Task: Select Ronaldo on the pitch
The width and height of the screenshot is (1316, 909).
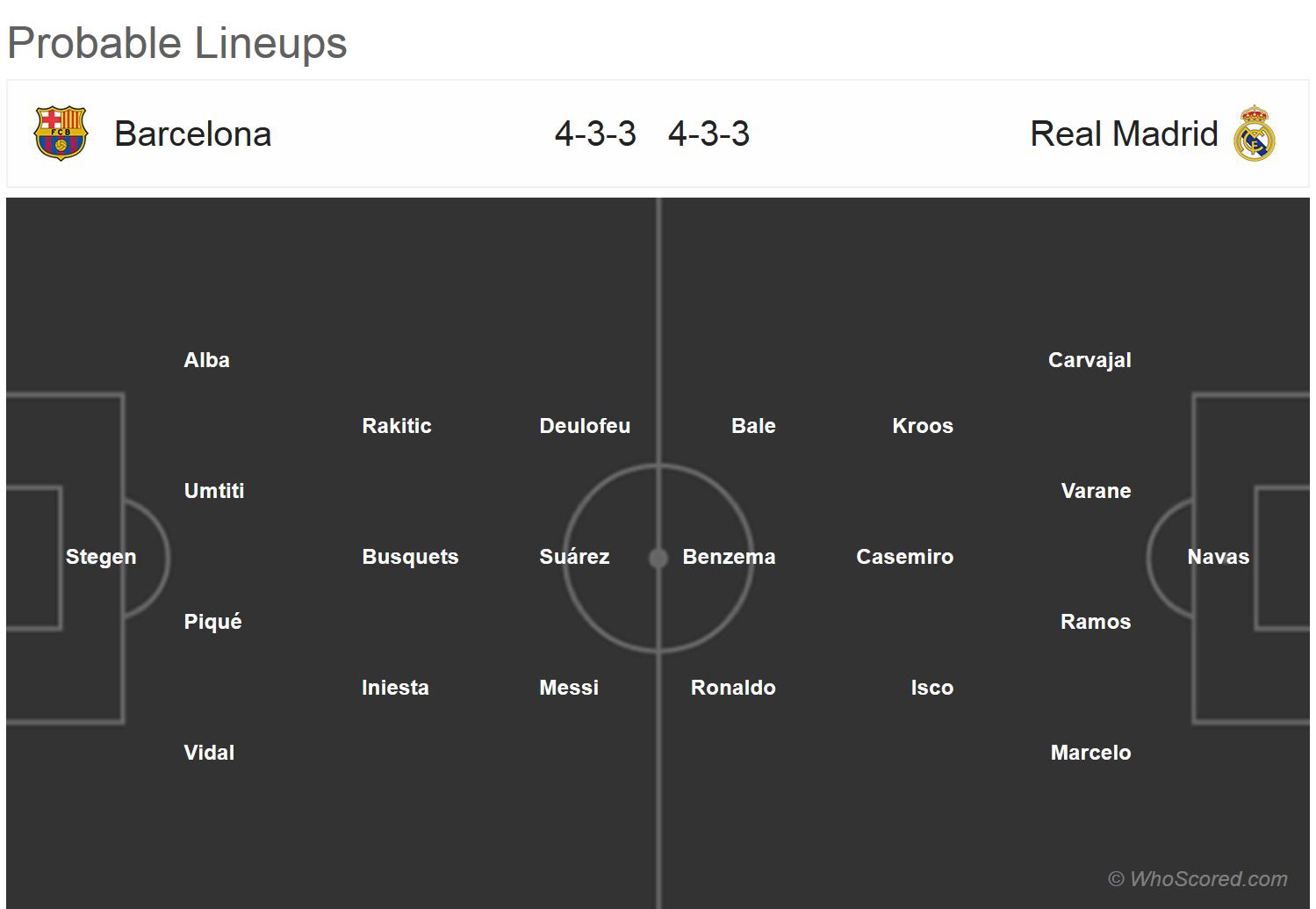Action: (733, 688)
